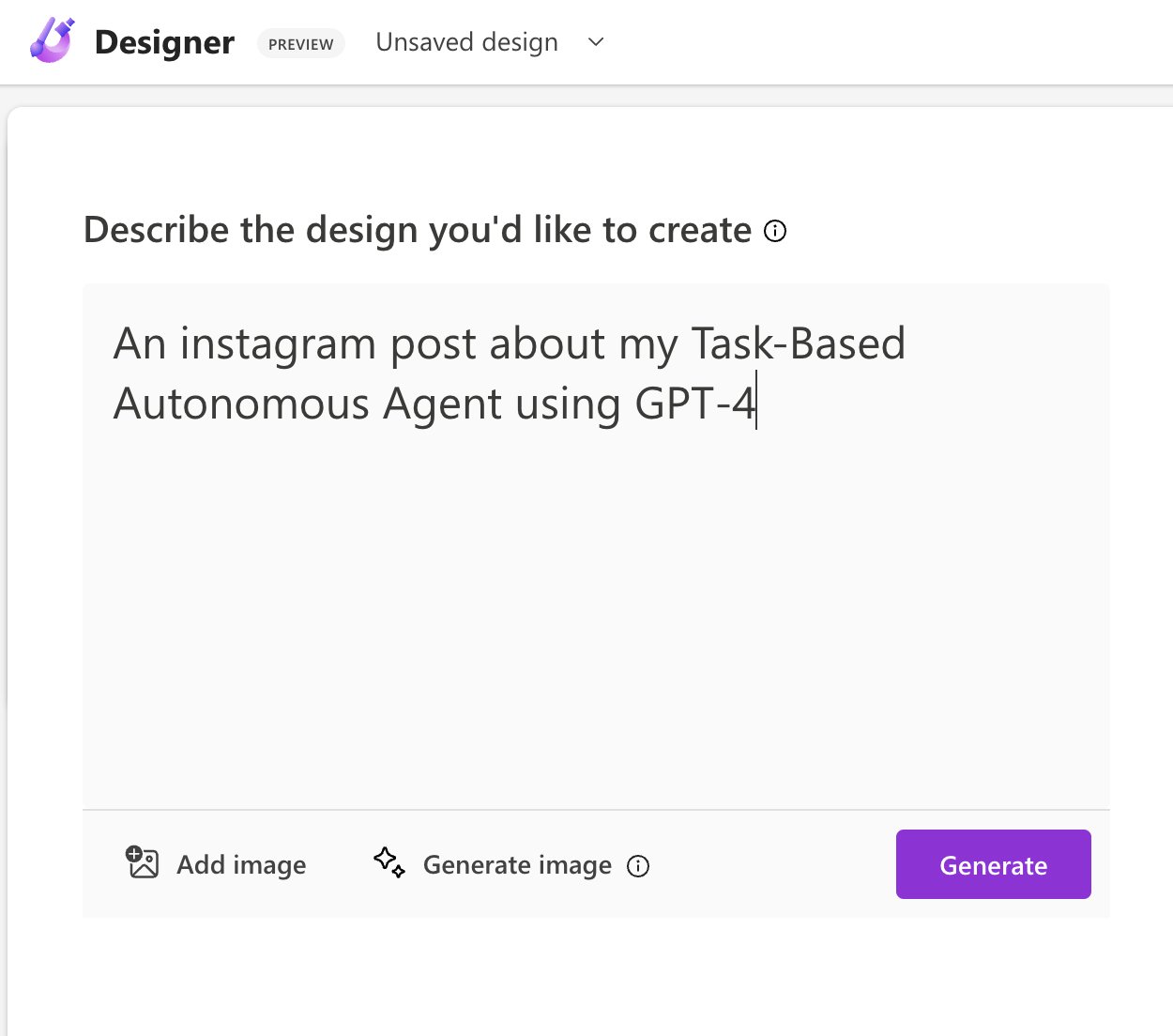Click the Unsaved design title
Viewport: 1173px width, 1036px height.
(x=466, y=42)
